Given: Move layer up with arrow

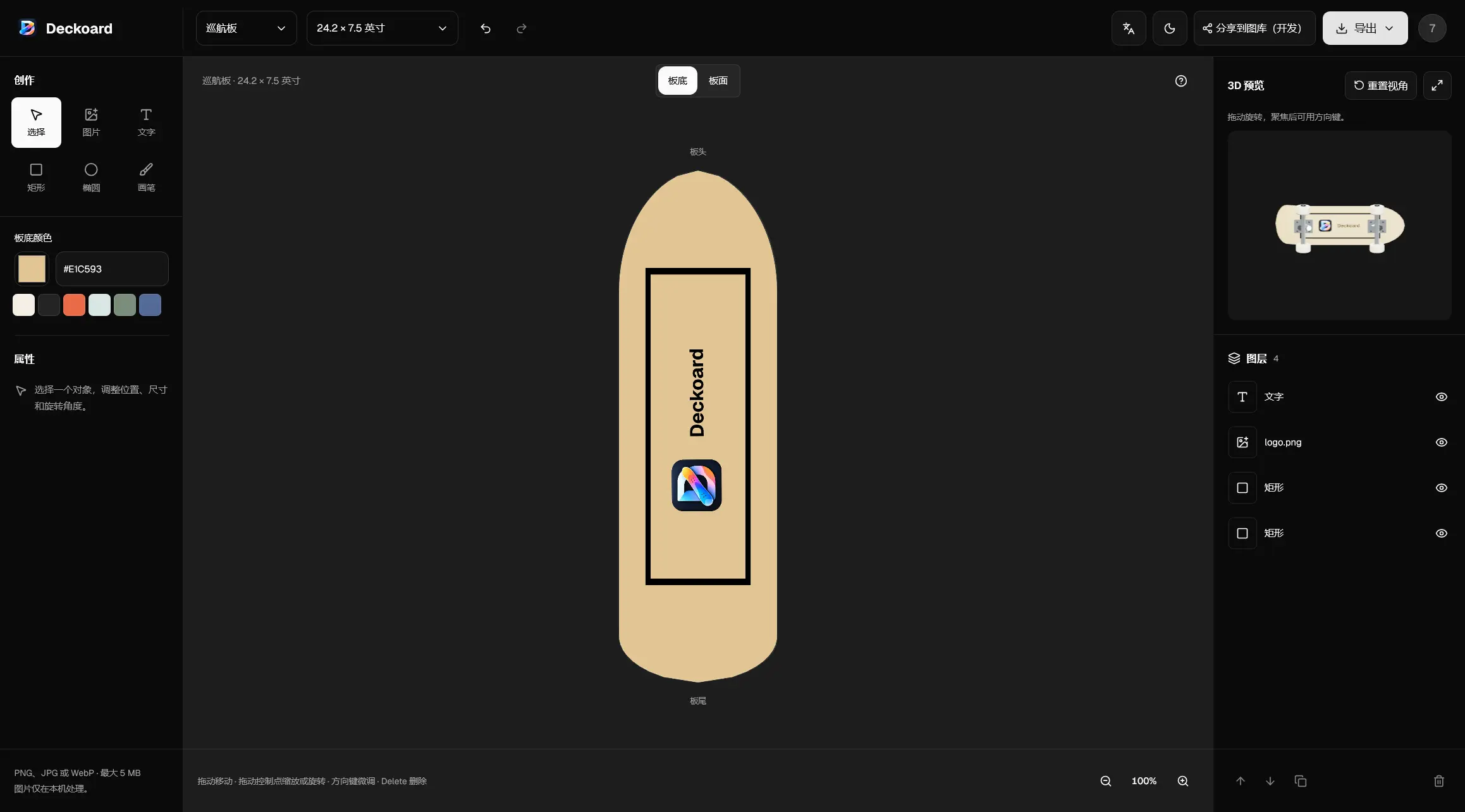Looking at the screenshot, I should click(1241, 781).
